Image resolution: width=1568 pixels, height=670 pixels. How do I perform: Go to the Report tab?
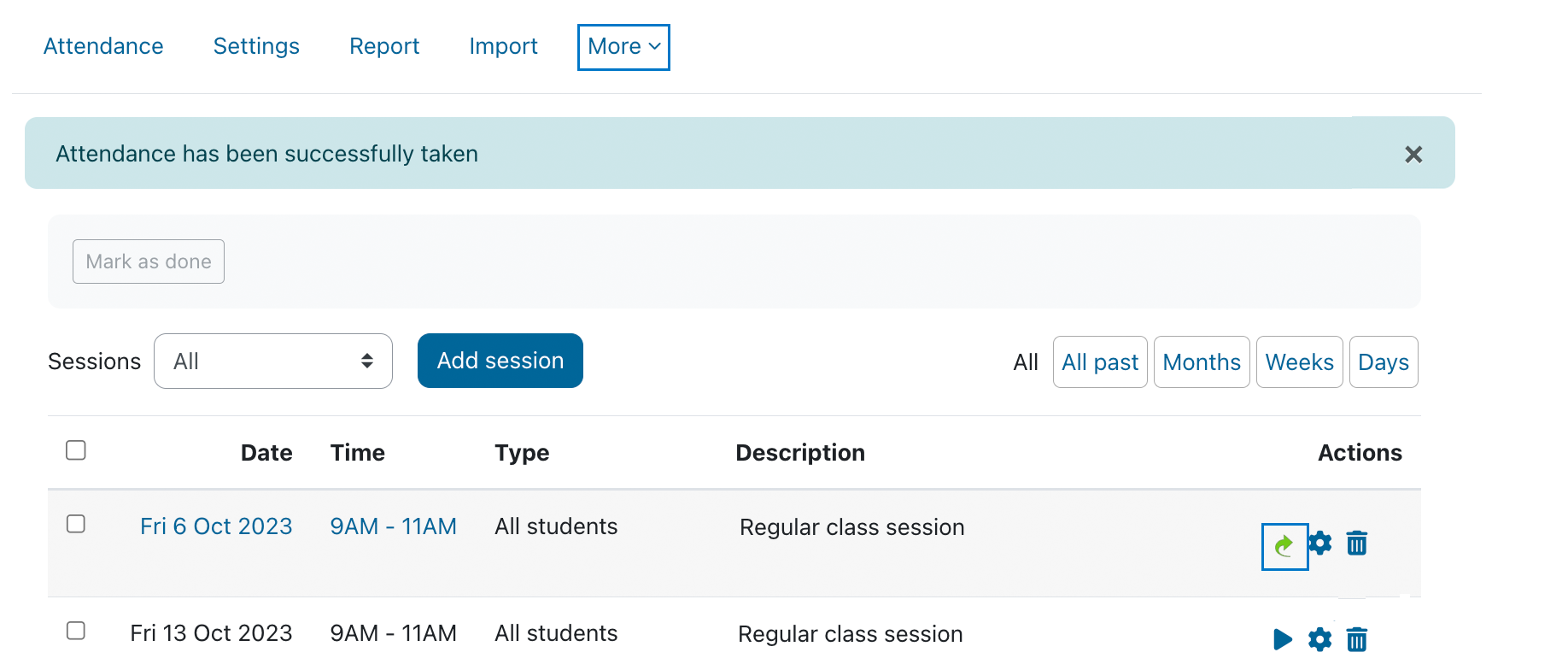point(384,46)
